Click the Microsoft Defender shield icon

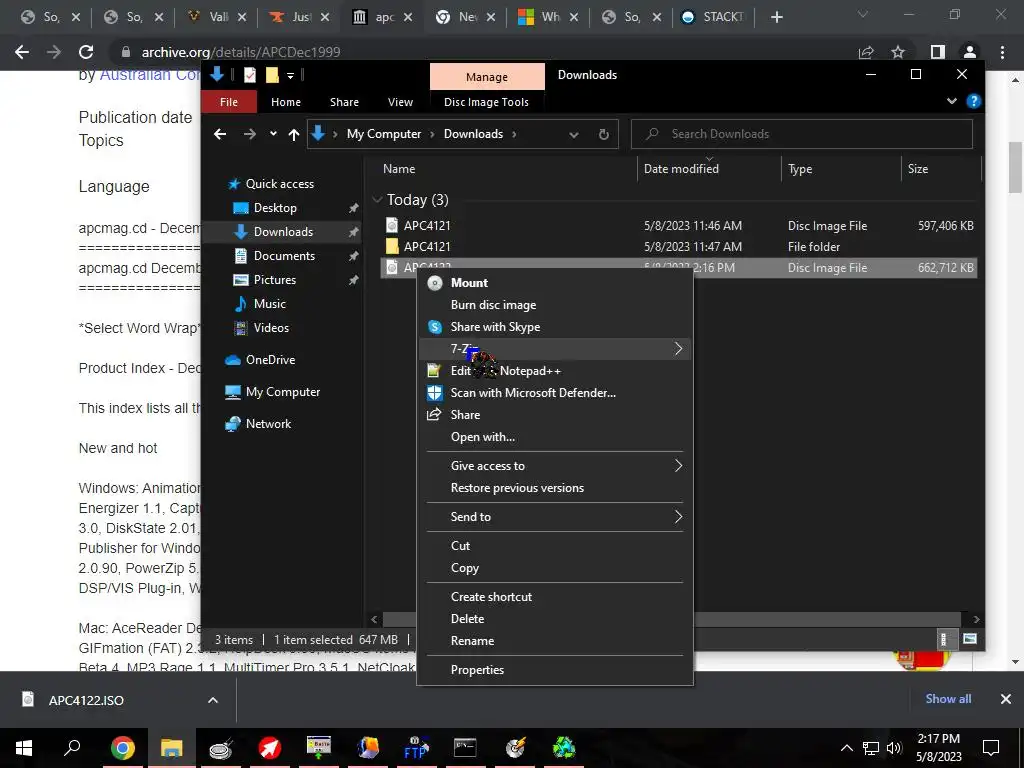tap(434, 392)
